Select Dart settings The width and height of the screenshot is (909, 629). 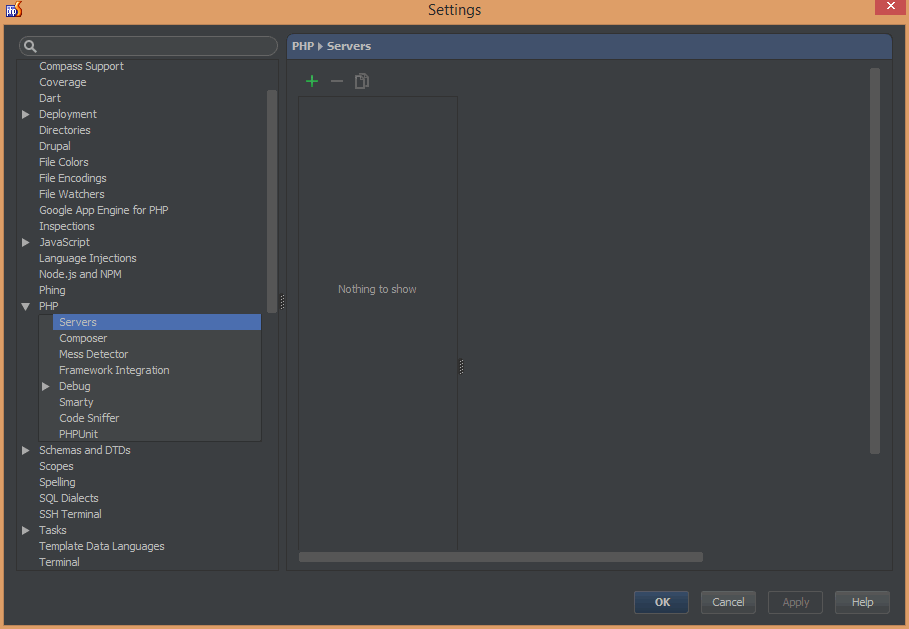(50, 98)
